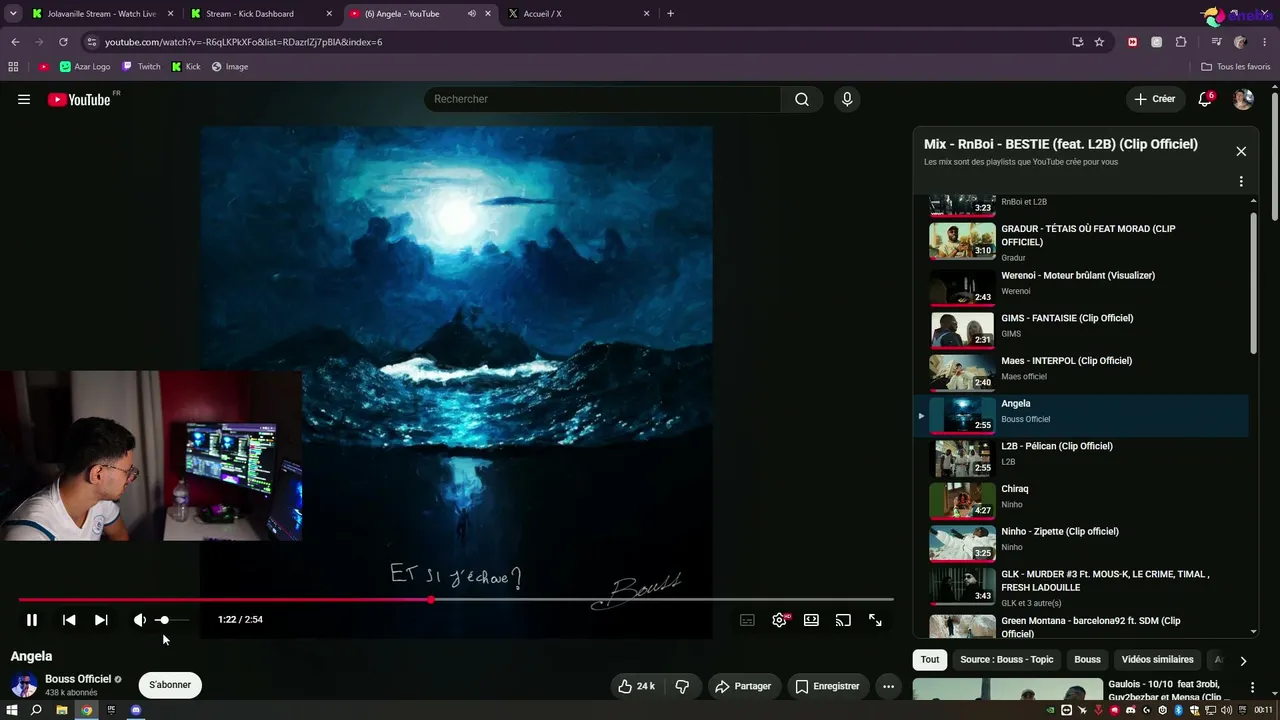Adjust the player volume slider

[x=171, y=620]
